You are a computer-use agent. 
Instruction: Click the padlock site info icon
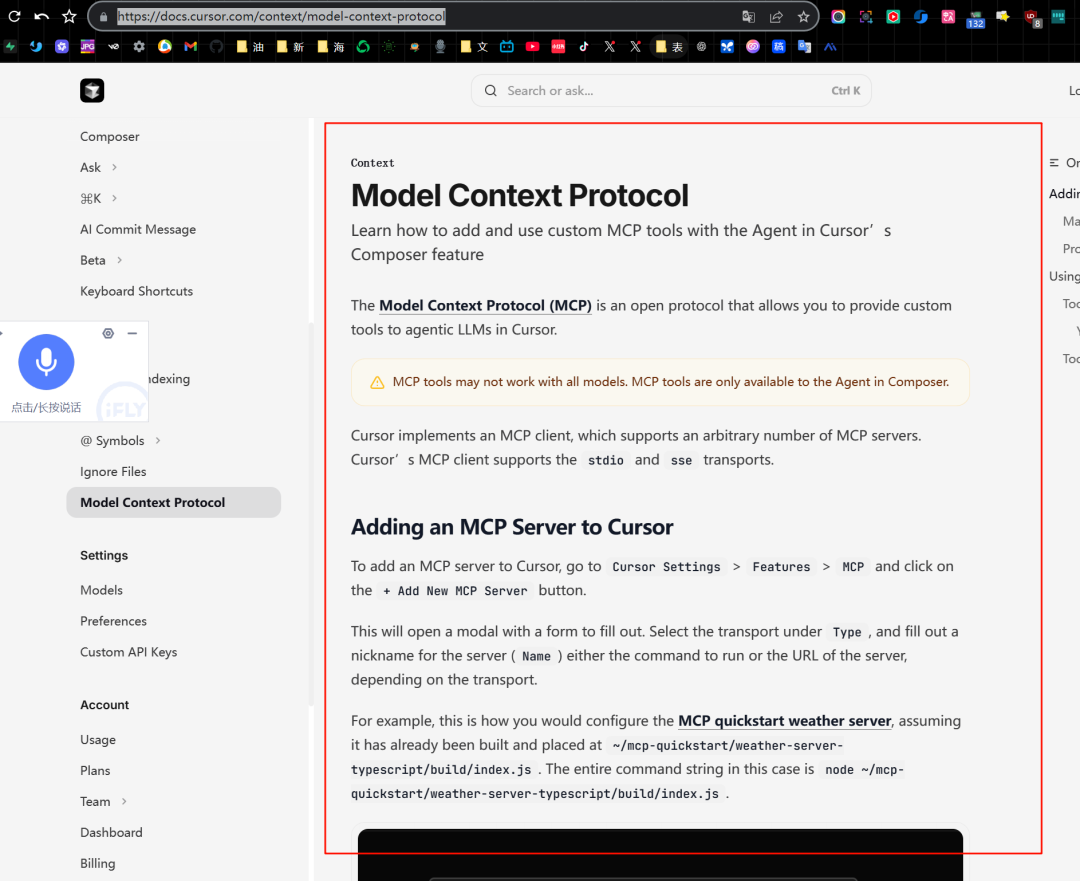pyautogui.click(x=103, y=17)
